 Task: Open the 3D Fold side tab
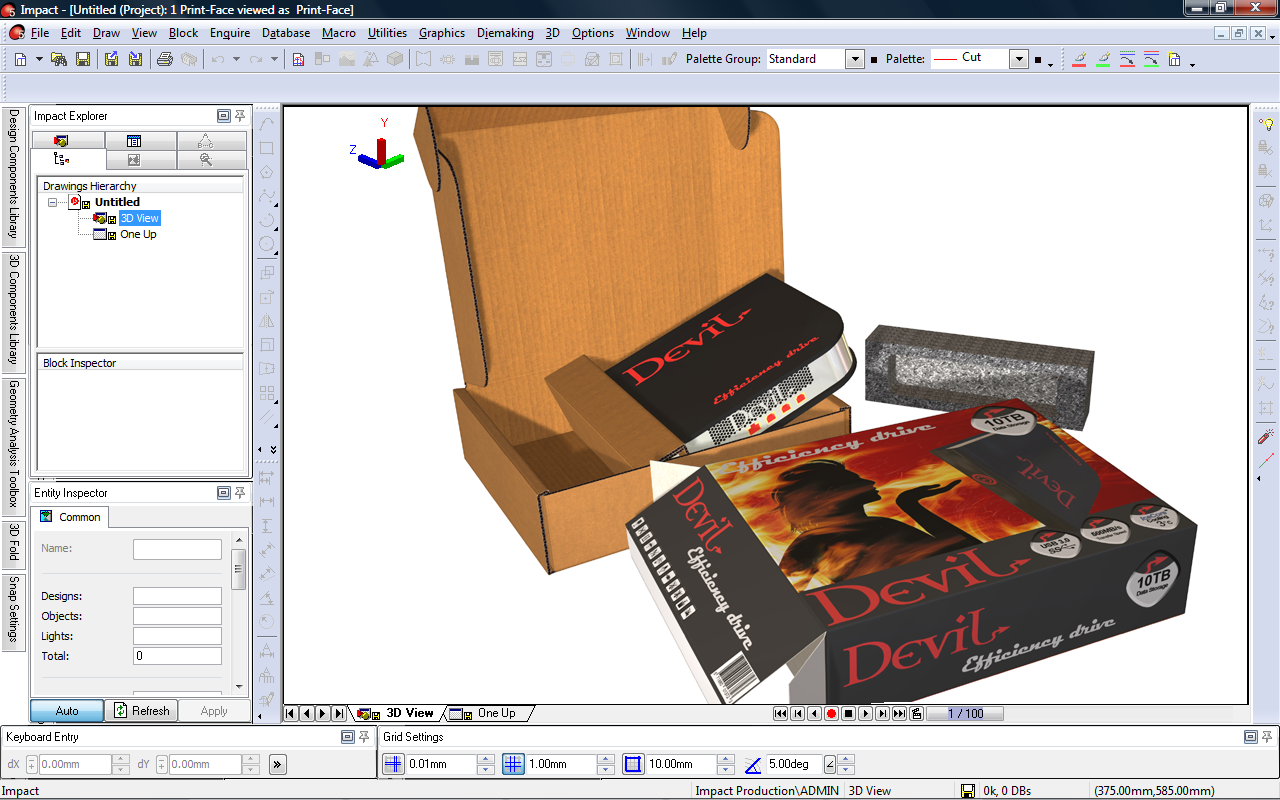tap(14, 543)
